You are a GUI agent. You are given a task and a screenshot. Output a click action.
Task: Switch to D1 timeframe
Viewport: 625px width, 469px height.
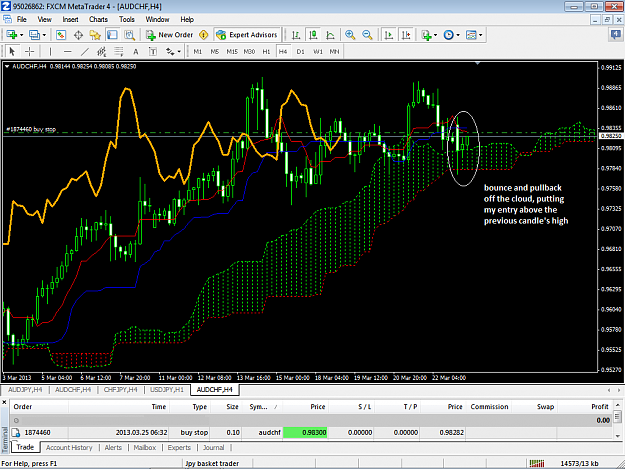[301, 51]
